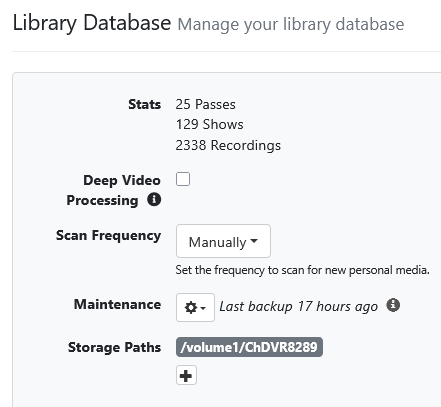Select the Maintenance label
The height and width of the screenshot is (407, 441).
click(117, 304)
